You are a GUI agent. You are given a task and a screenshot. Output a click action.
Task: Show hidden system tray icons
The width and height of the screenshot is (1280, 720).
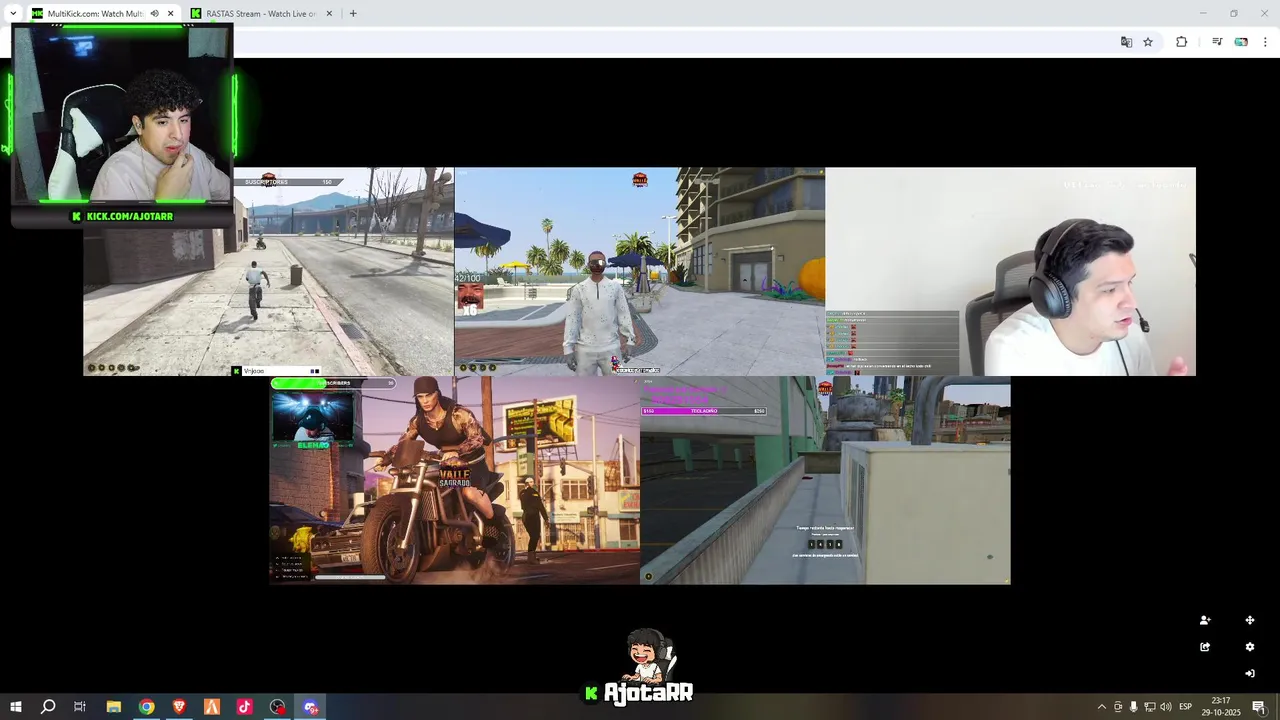(1102, 707)
